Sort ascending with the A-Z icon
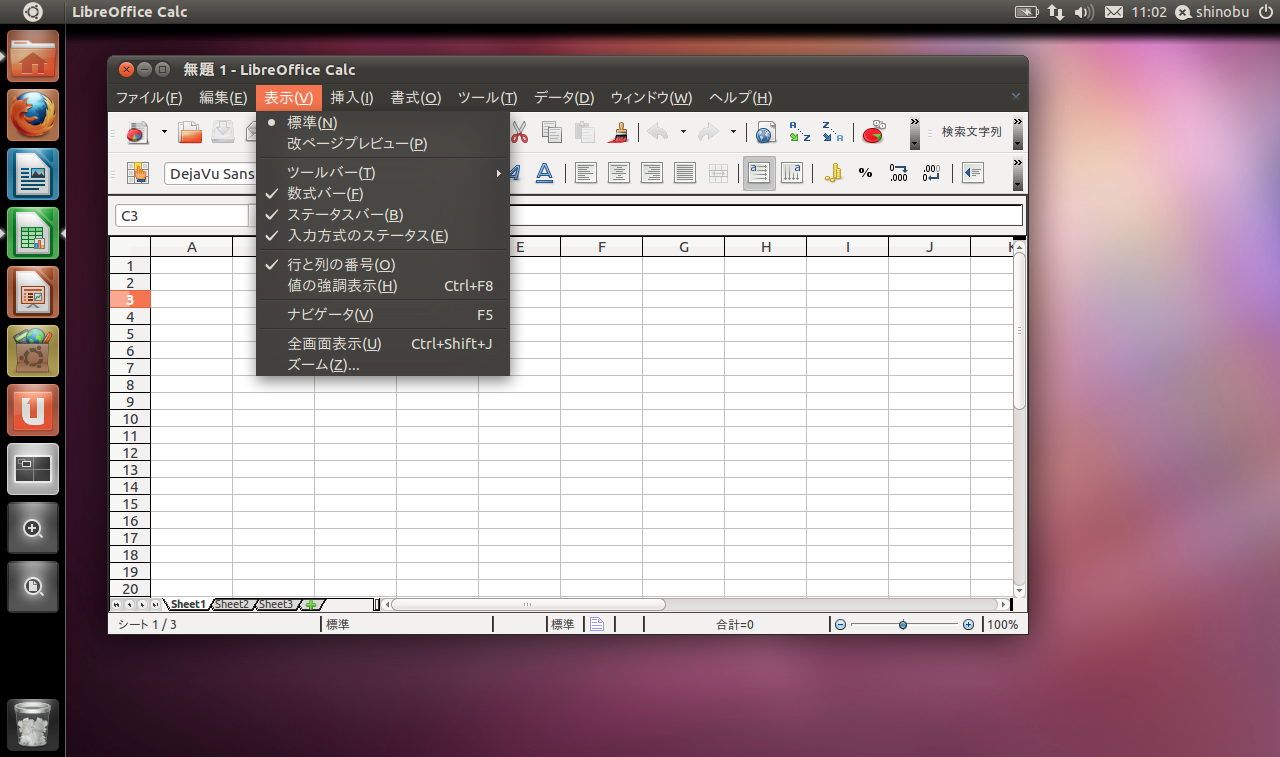 [799, 132]
